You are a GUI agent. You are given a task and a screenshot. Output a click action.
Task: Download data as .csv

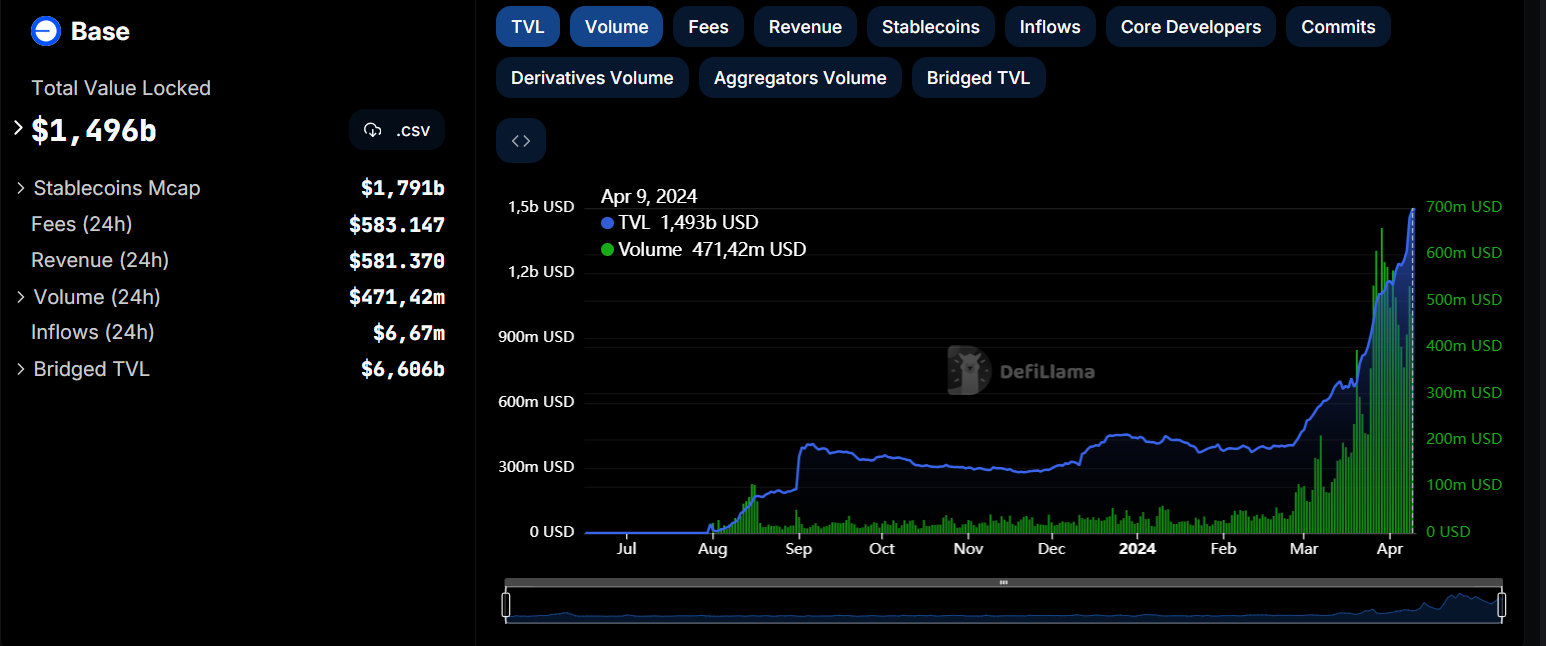click(397, 130)
